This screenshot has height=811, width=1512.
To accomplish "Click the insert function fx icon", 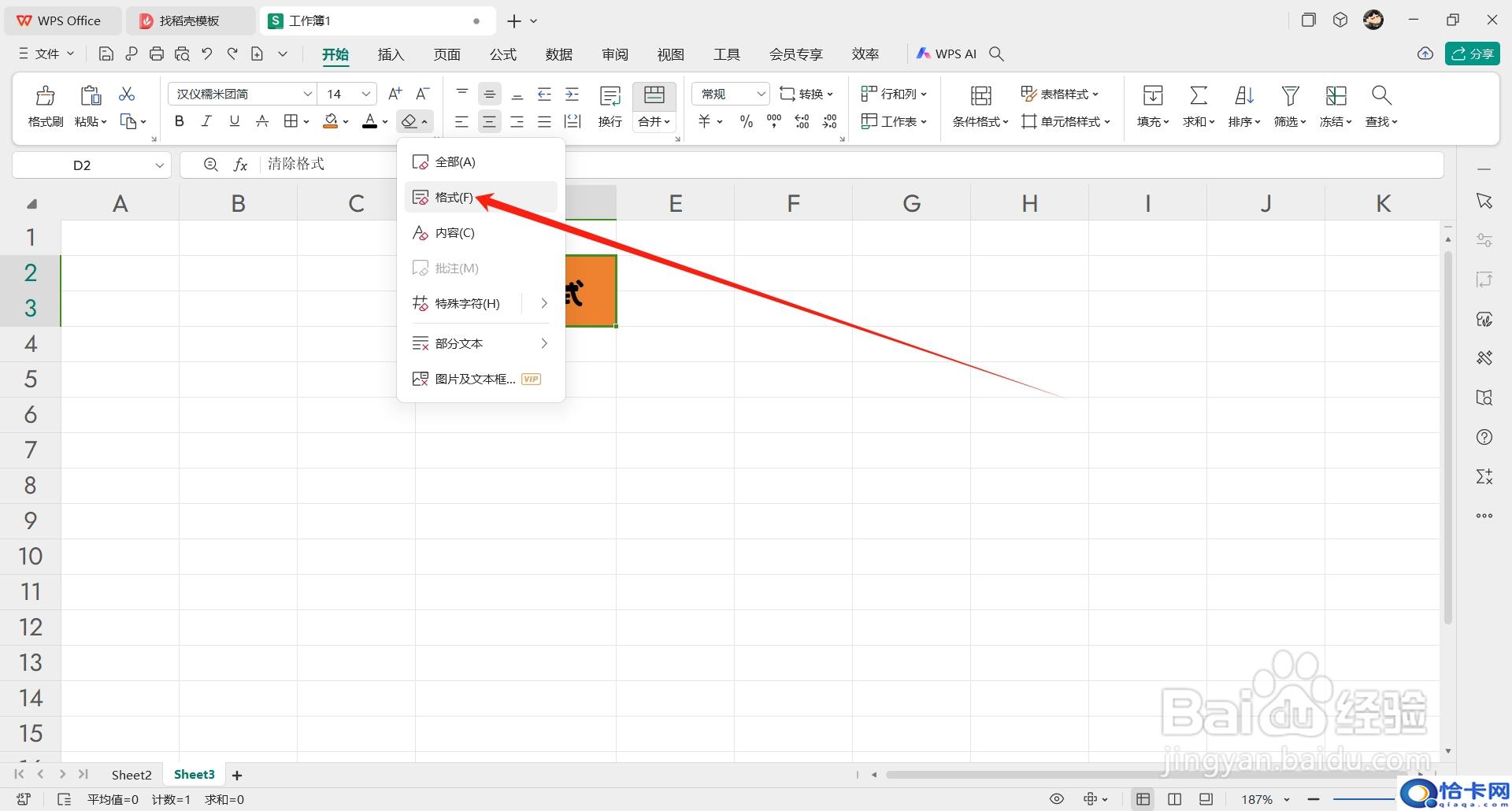I will (240, 165).
